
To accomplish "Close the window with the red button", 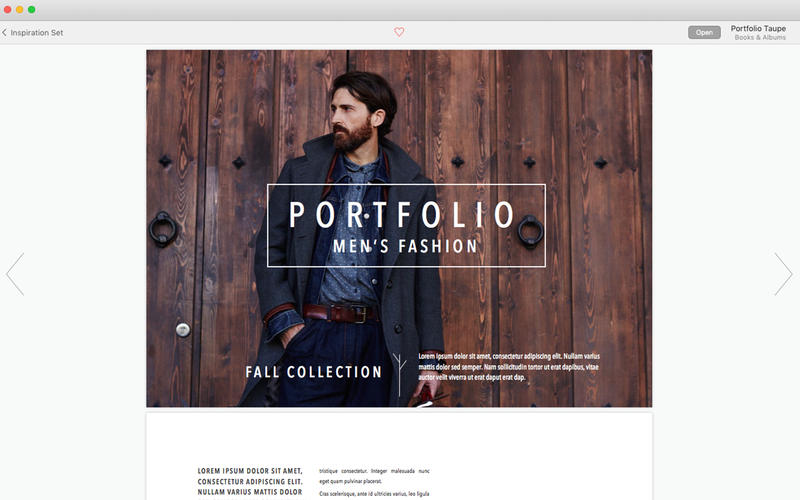I will tap(7, 10).
